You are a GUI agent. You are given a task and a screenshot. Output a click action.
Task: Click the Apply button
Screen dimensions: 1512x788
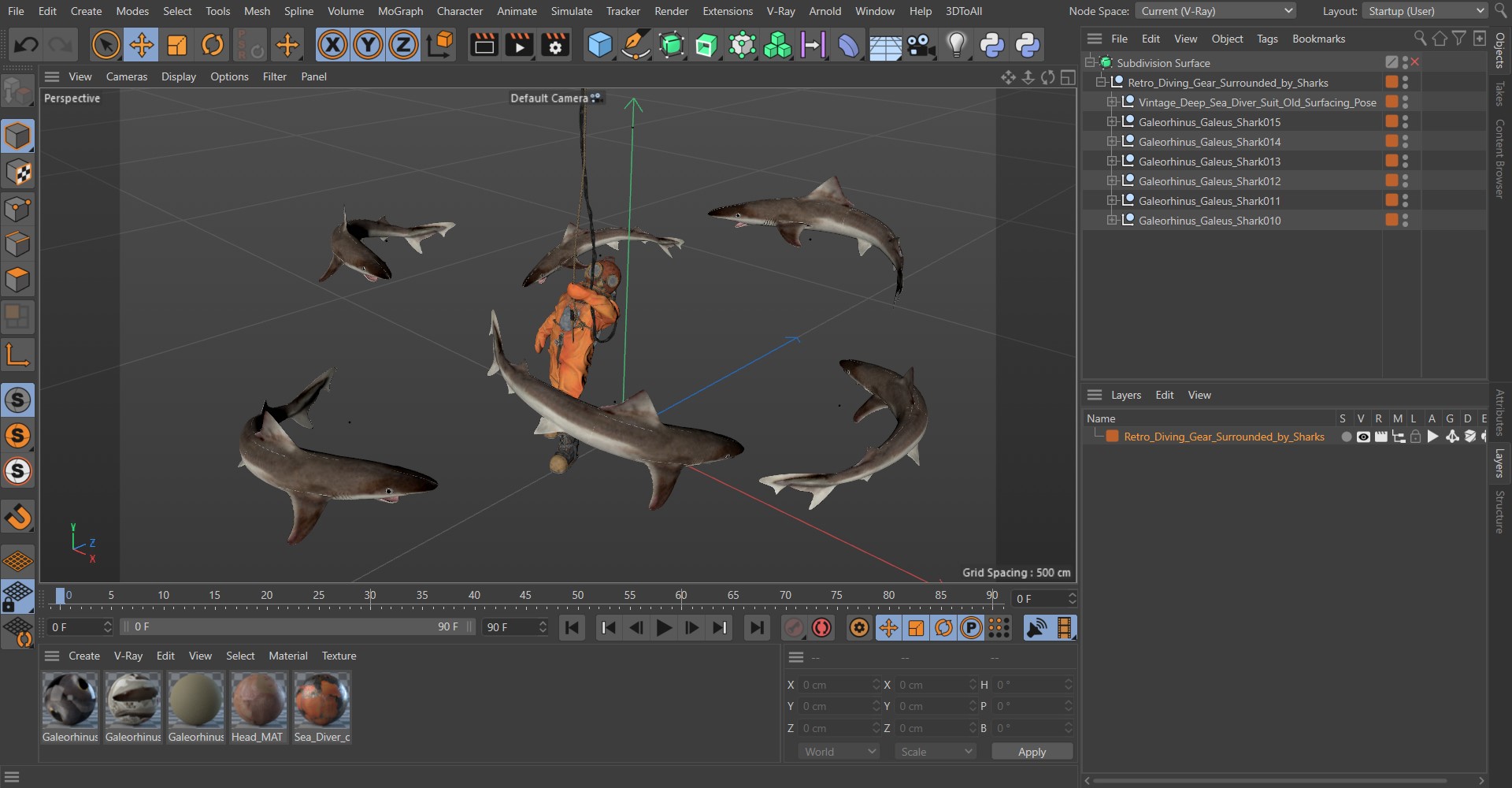(x=1032, y=752)
